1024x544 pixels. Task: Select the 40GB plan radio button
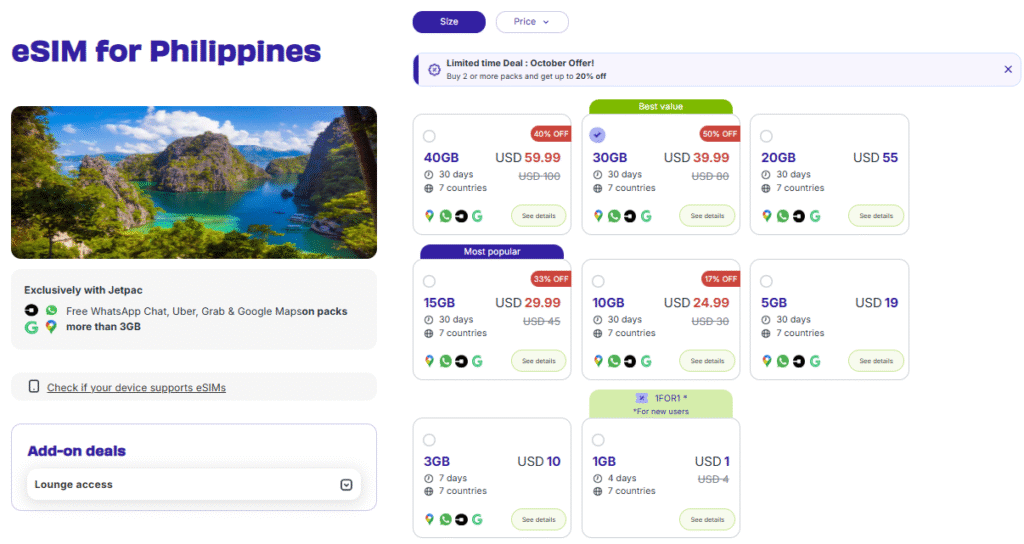429,136
